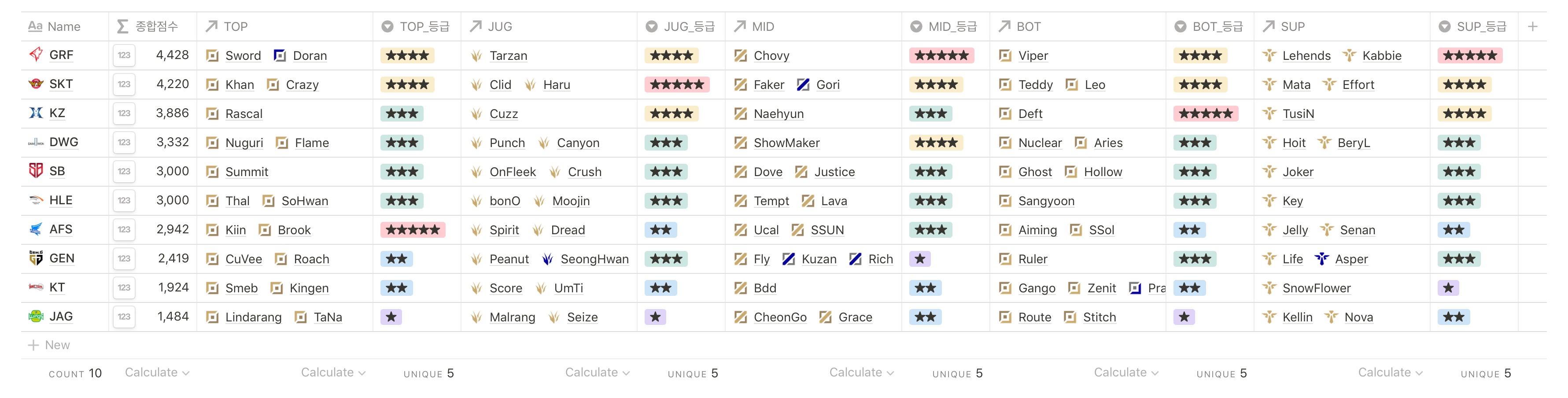Image resolution: width=1568 pixels, height=398 pixels.
Task: Click the SKT team logo icon
Action: pos(36,84)
